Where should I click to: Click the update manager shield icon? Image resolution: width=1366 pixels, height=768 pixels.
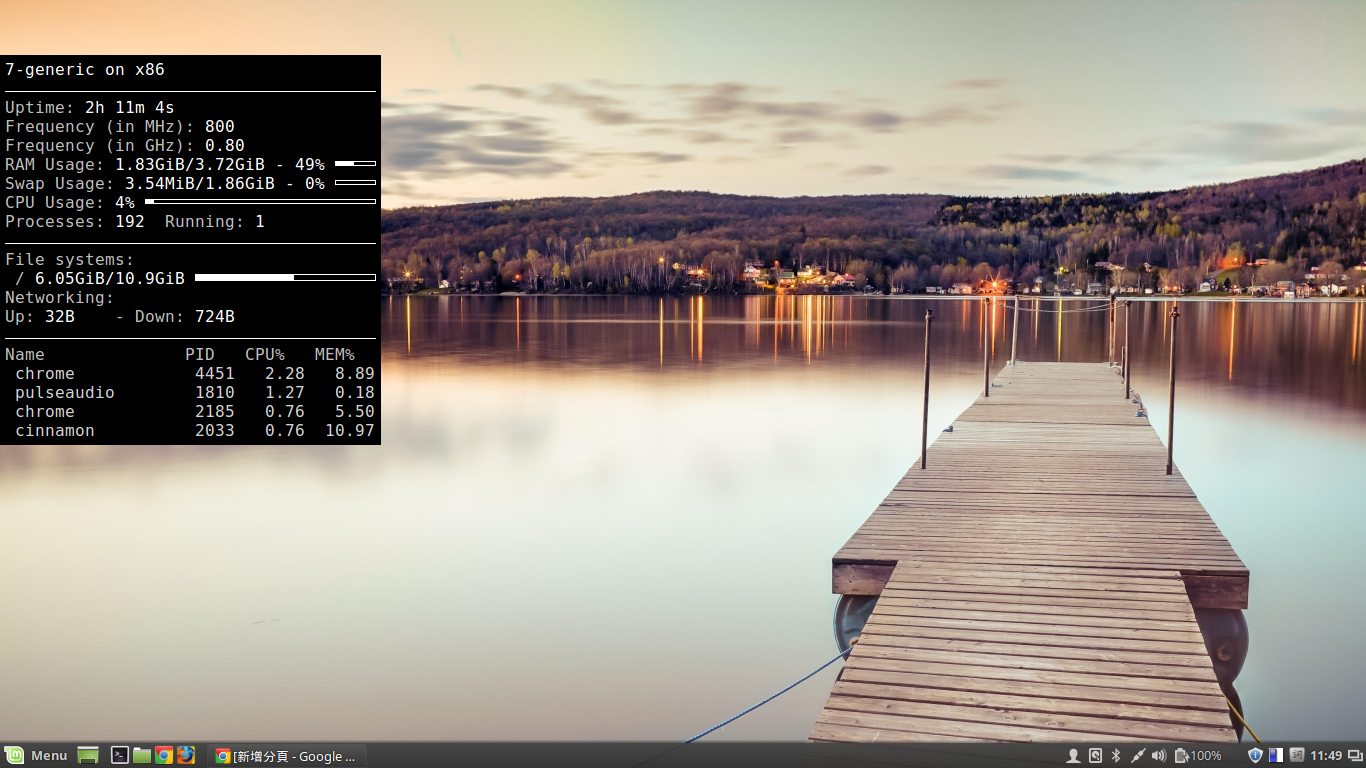click(1255, 756)
